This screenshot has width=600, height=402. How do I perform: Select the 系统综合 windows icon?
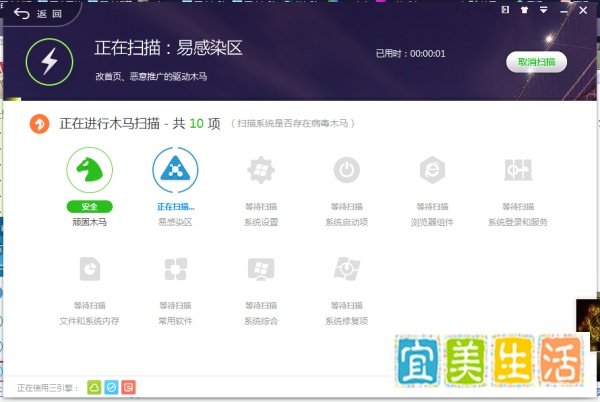[261, 269]
